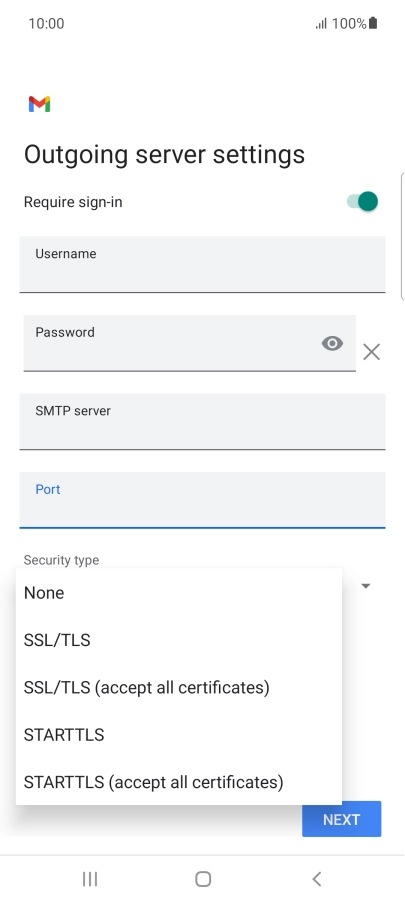
Task: Turn off the Require sign-in switch
Action: [x=362, y=202]
